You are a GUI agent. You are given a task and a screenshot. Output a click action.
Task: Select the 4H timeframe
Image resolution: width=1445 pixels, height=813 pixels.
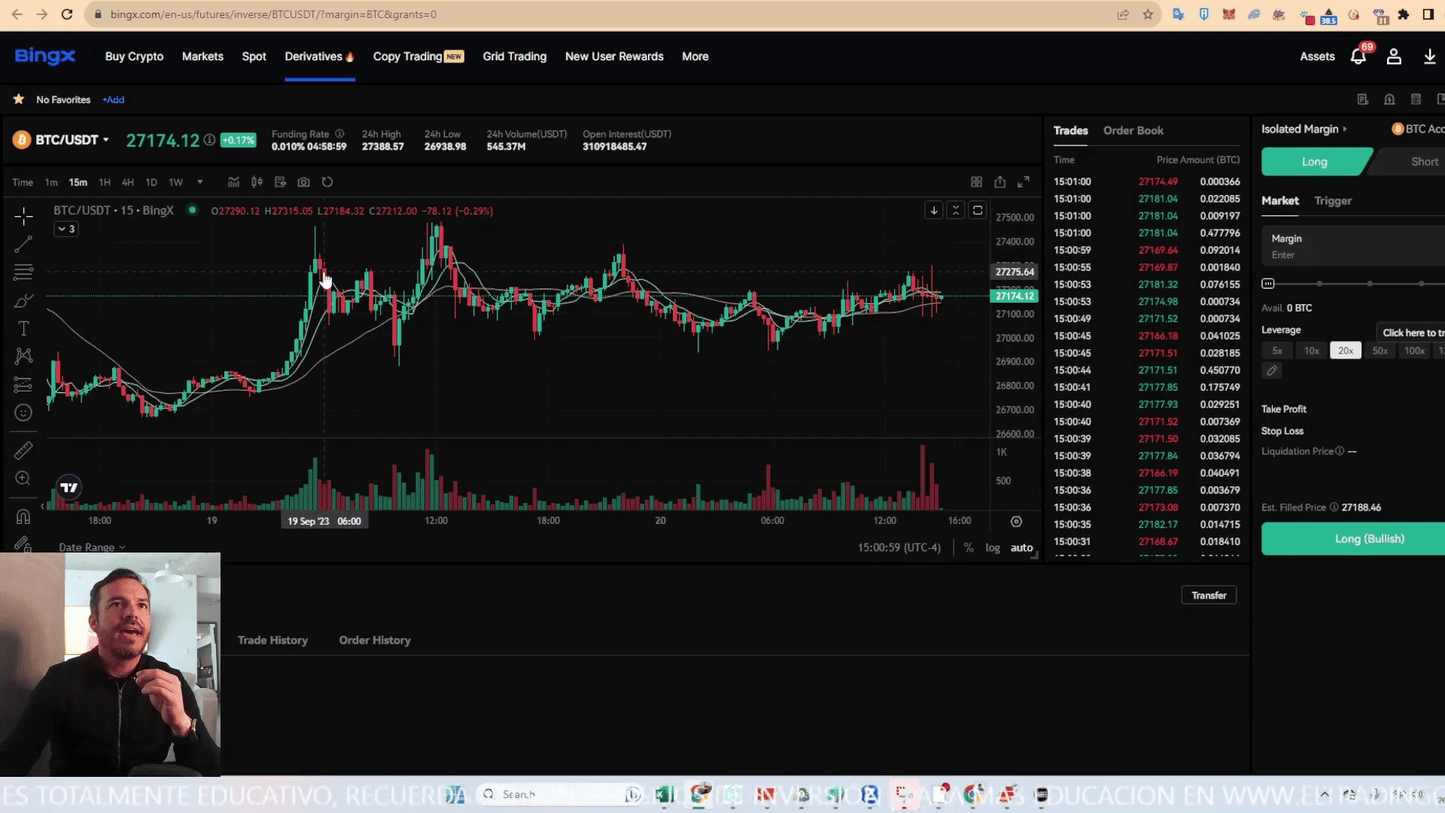pyautogui.click(x=127, y=182)
